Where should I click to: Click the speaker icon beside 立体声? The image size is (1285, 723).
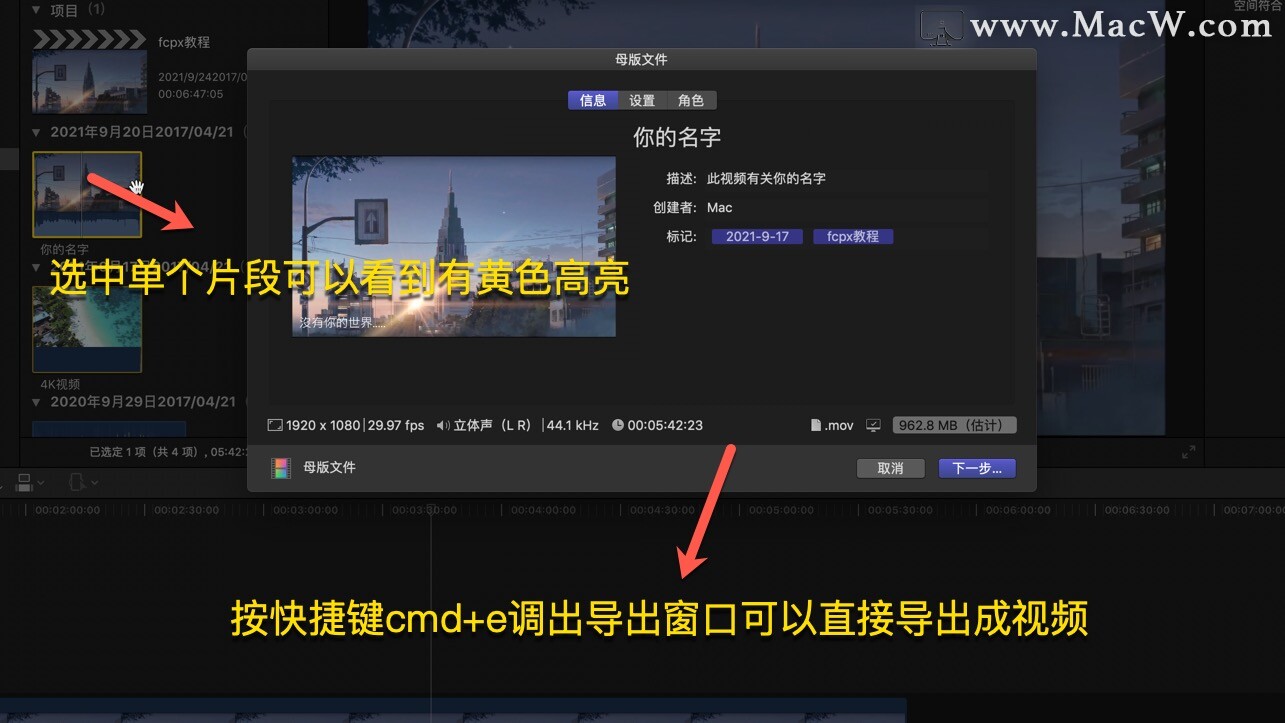[x=443, y=425]
